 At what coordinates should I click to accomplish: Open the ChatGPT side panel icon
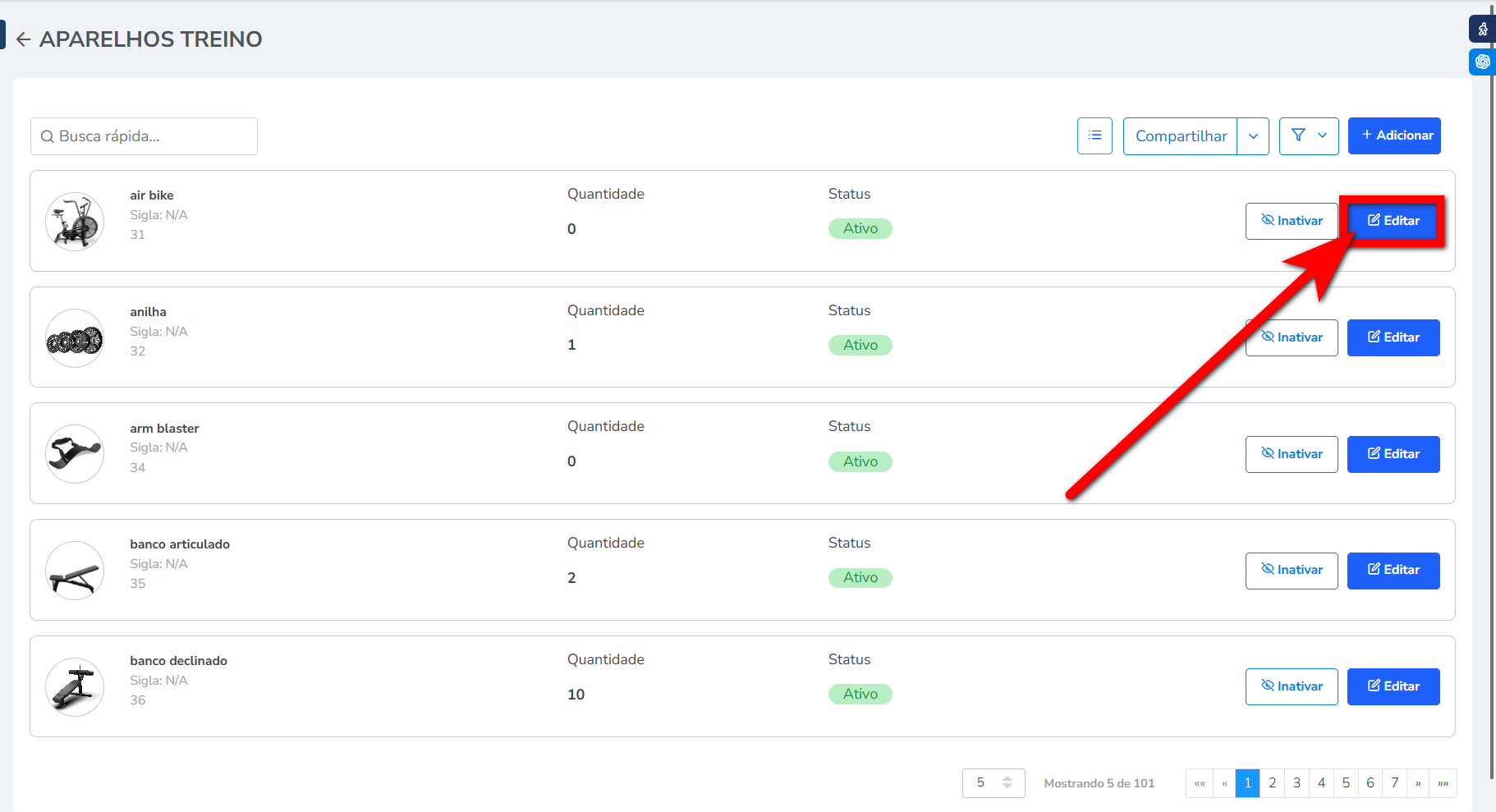tap(1482, 62)
